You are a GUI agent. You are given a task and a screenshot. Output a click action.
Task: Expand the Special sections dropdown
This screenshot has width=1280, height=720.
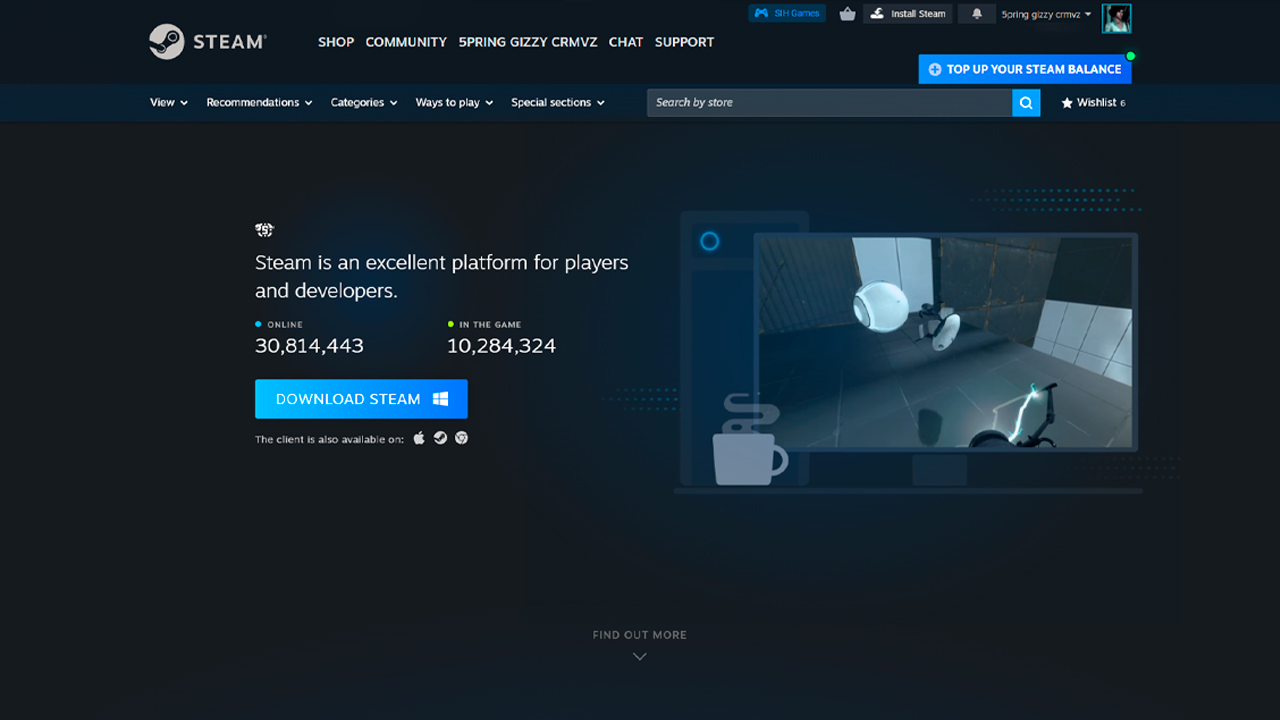[x=557, y=102]
